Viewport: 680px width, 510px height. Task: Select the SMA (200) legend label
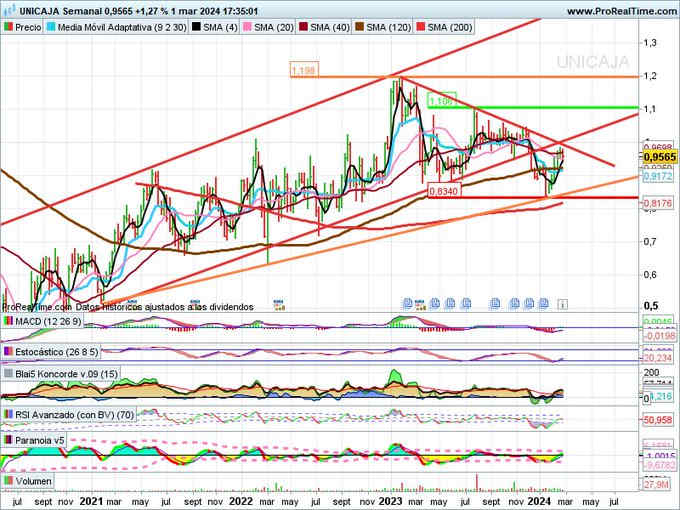(450, 27)
